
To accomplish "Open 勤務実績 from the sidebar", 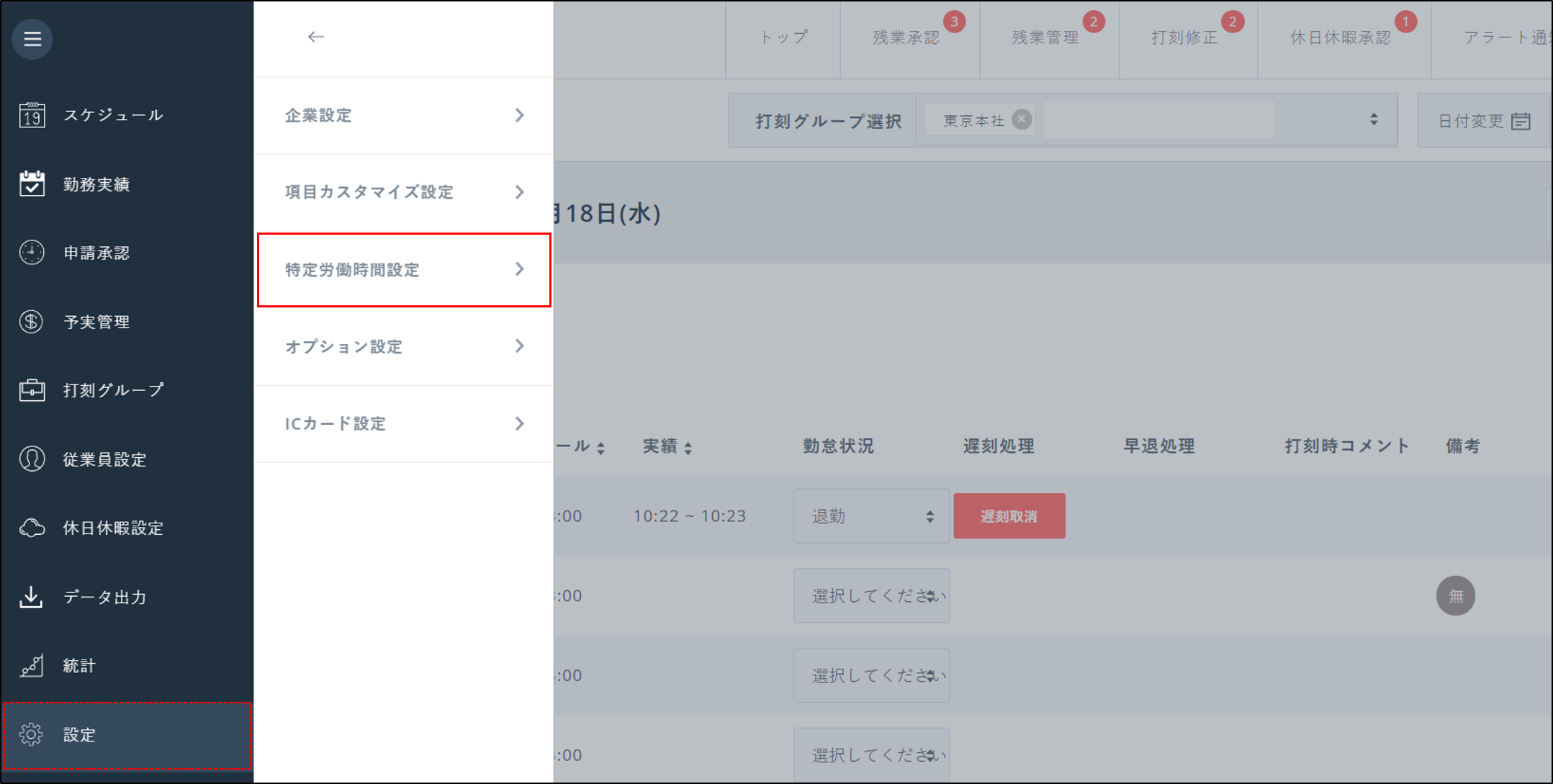I will [96, 184].
